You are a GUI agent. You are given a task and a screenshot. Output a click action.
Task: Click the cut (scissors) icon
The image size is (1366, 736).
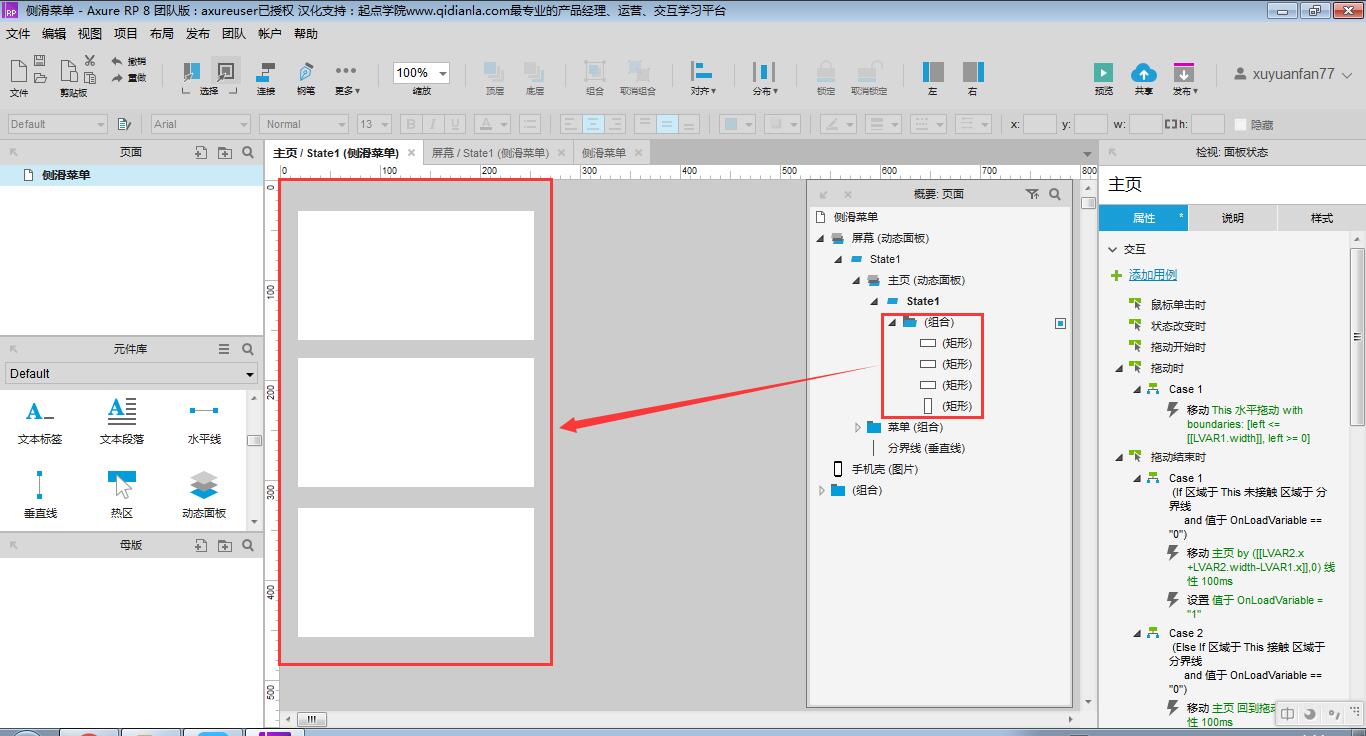tap(90, 61)
